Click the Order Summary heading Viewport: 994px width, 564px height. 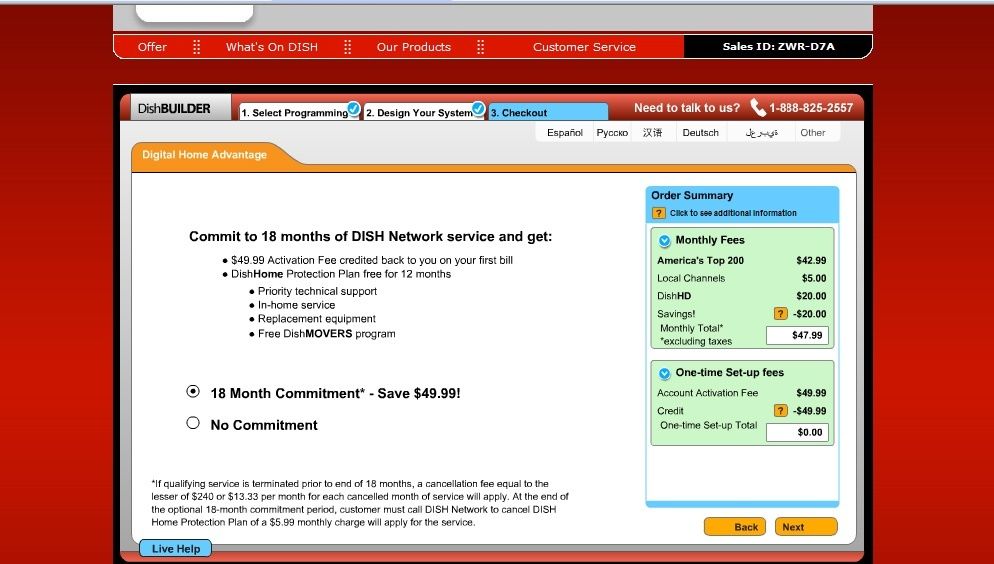coord(692,195)
